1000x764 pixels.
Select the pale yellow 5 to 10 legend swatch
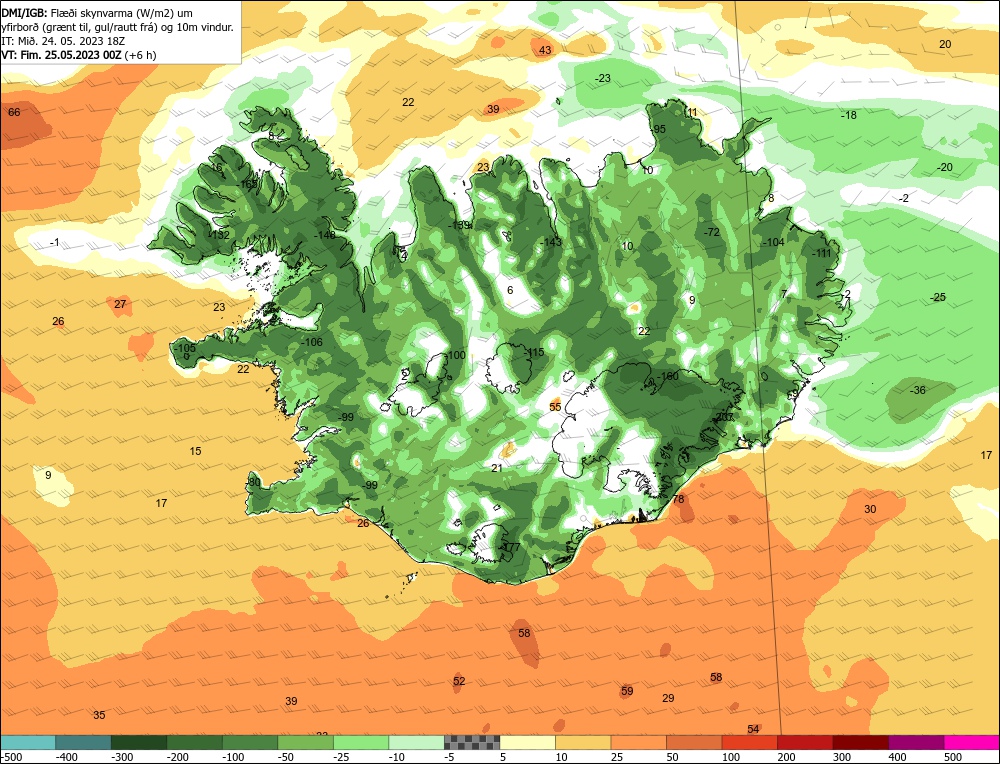pos(527,742)
